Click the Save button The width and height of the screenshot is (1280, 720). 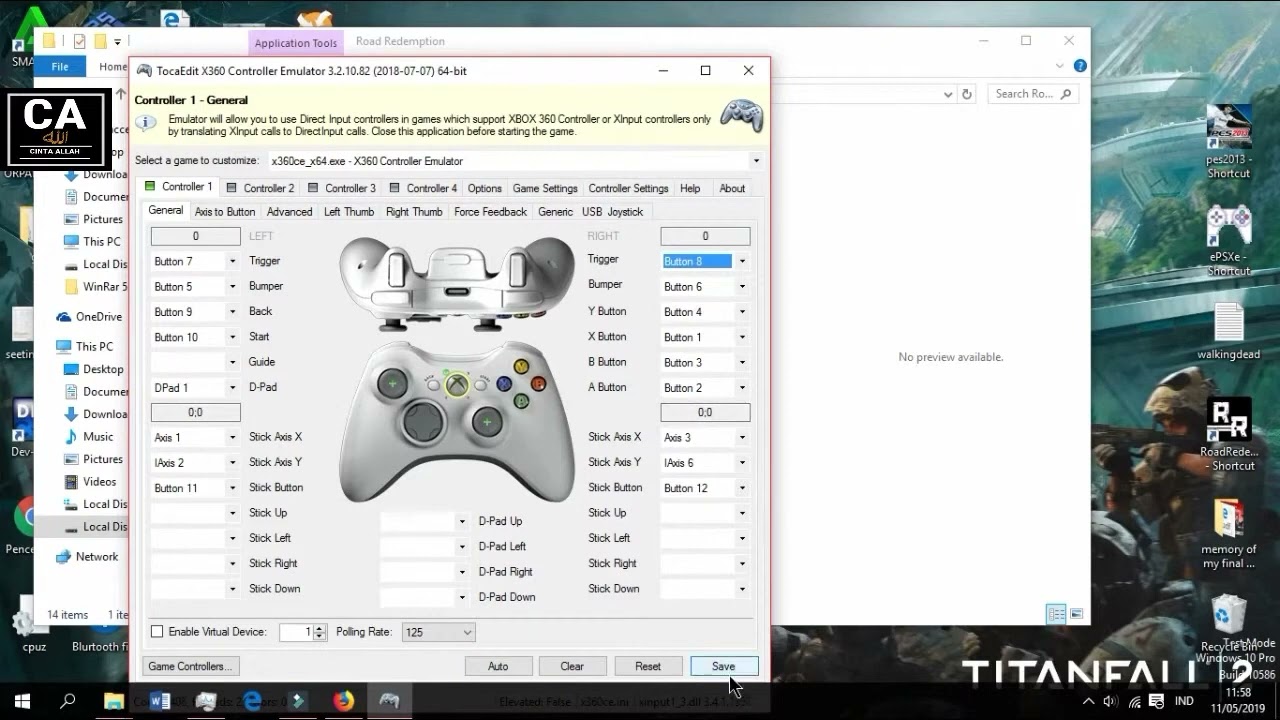(723, 666)
